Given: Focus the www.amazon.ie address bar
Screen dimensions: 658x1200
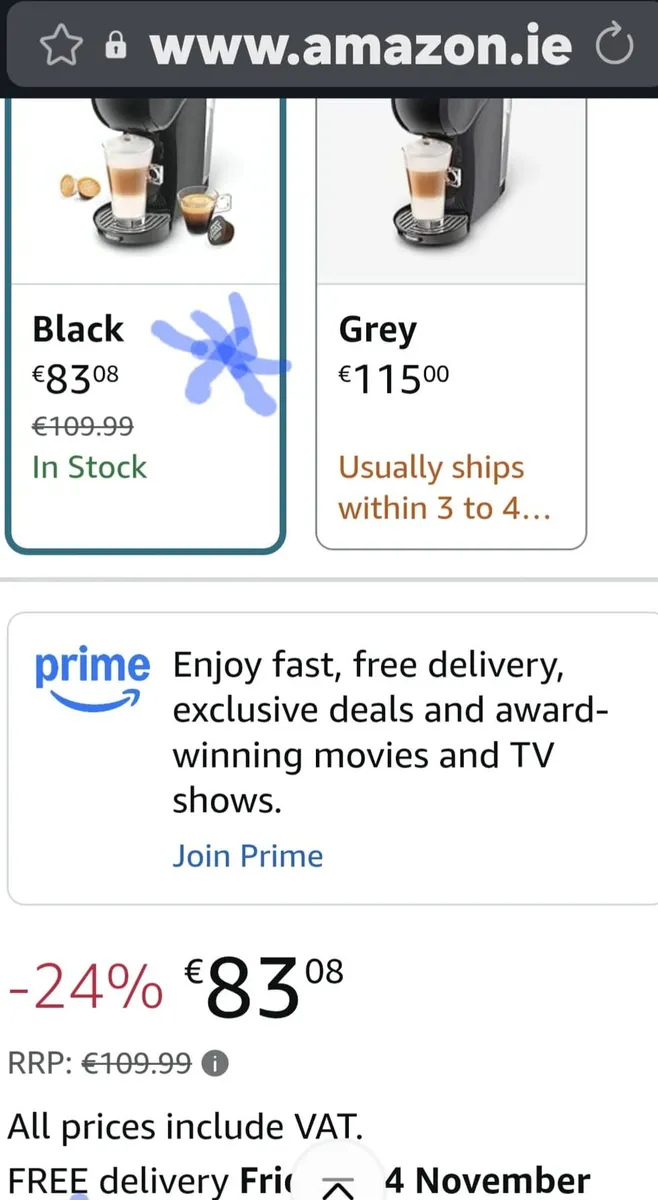Looking at the screenshot, I should [360, 46].
